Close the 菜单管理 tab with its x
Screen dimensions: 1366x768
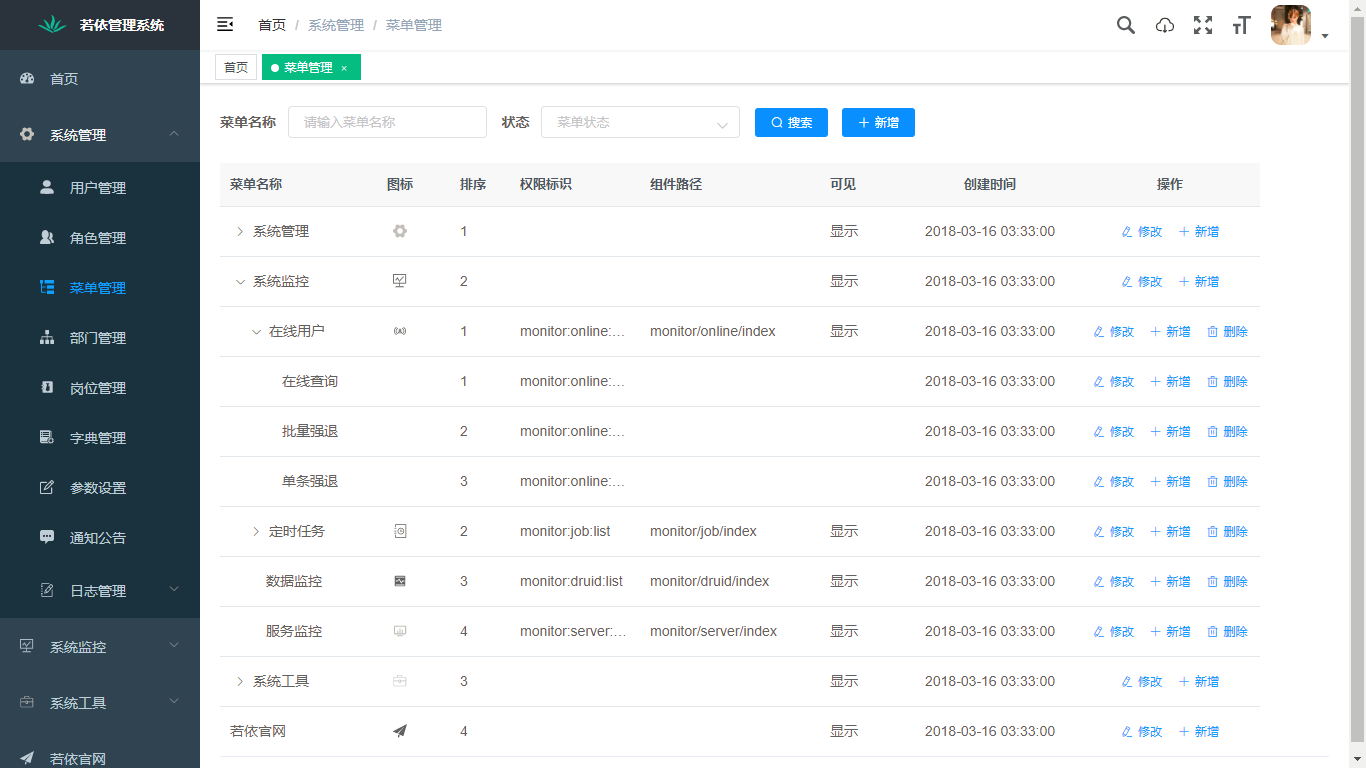(344, 68)
